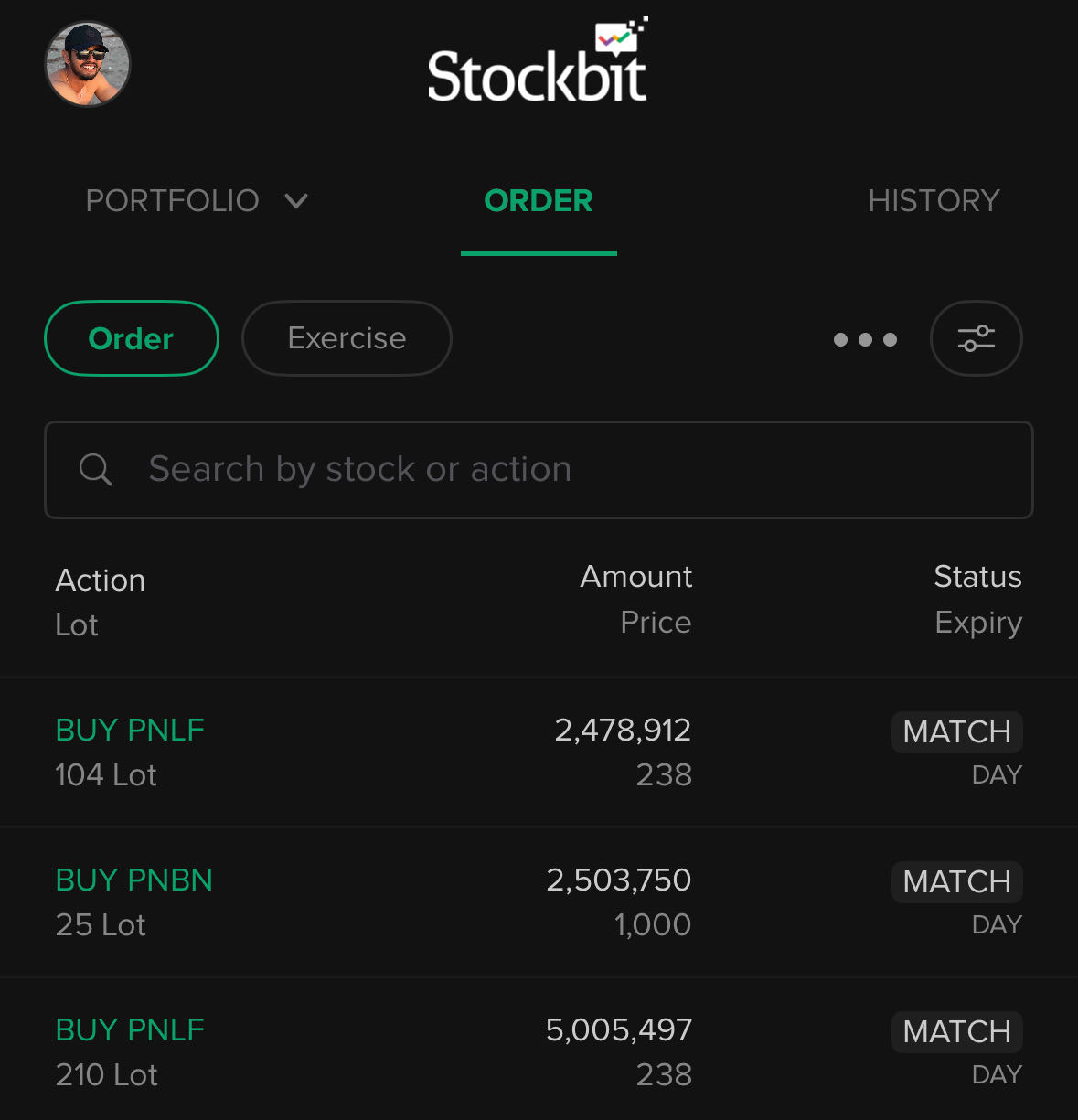Screen dimensions: 1078x1120
Task: Click MATCH status of 210 Lot order
Action: (x=956, y=1031)
